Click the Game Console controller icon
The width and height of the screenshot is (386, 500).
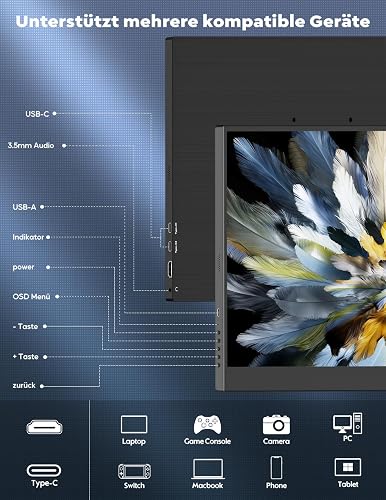pos(207,424)
